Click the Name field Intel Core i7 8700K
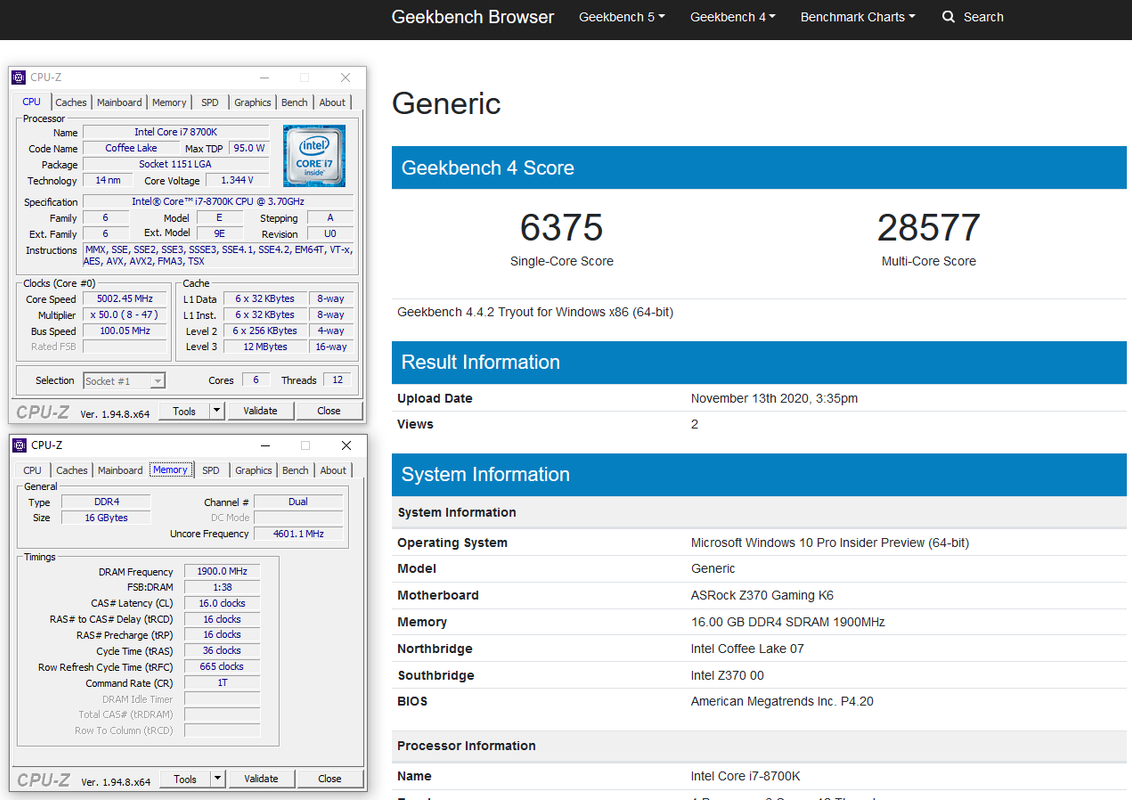The image size is (1132, 800). [x=175, y=132]
